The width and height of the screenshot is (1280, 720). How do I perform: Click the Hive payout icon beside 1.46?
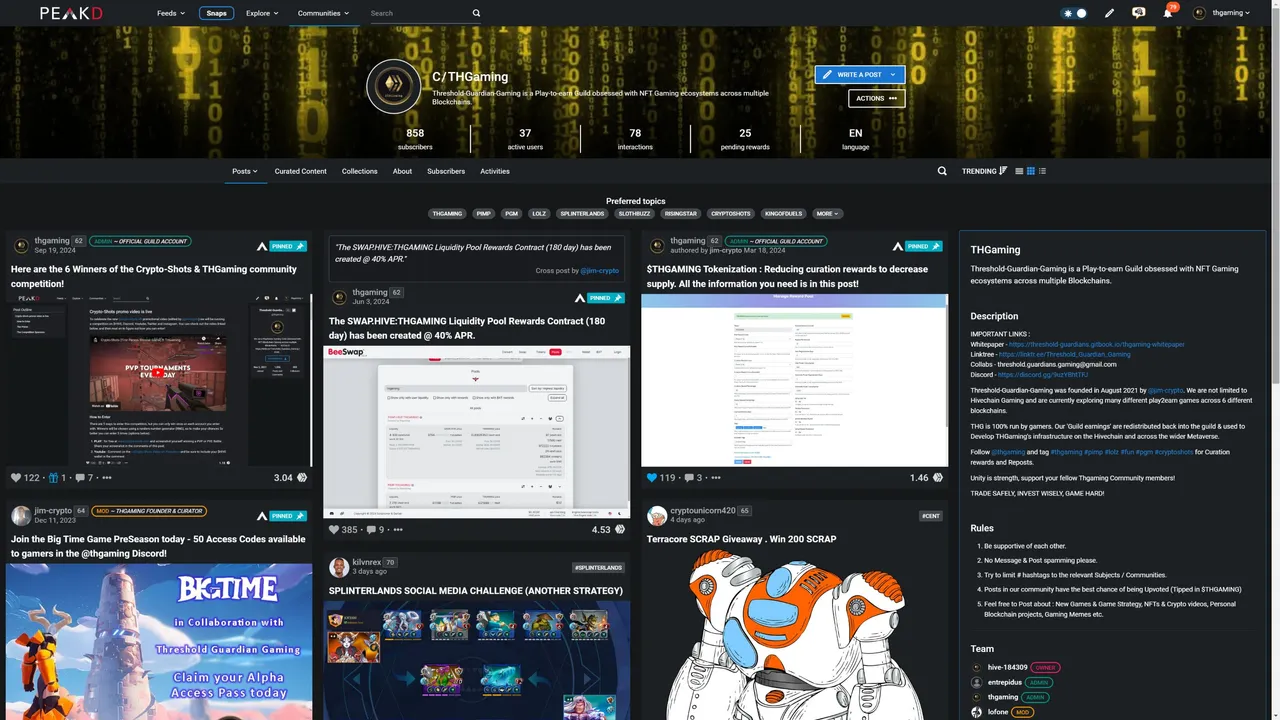coord(938,478)
